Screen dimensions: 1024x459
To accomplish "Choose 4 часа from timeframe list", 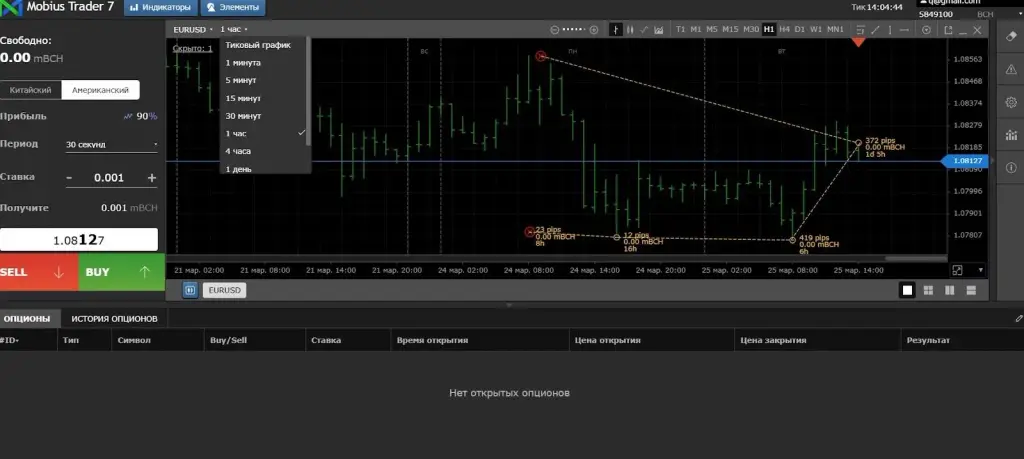I will [238, 151].
